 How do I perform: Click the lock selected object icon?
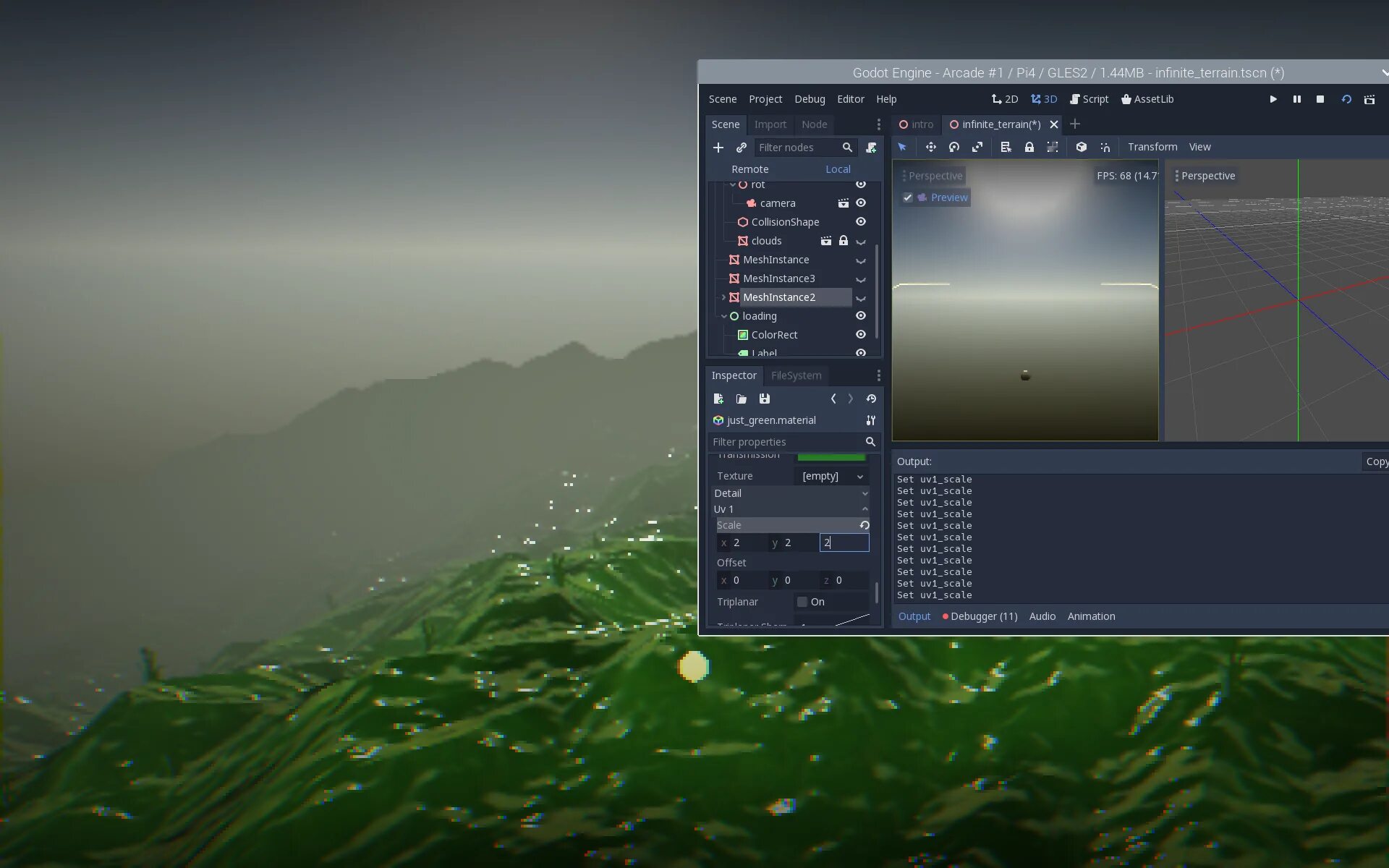click(x=1029, y=147)
